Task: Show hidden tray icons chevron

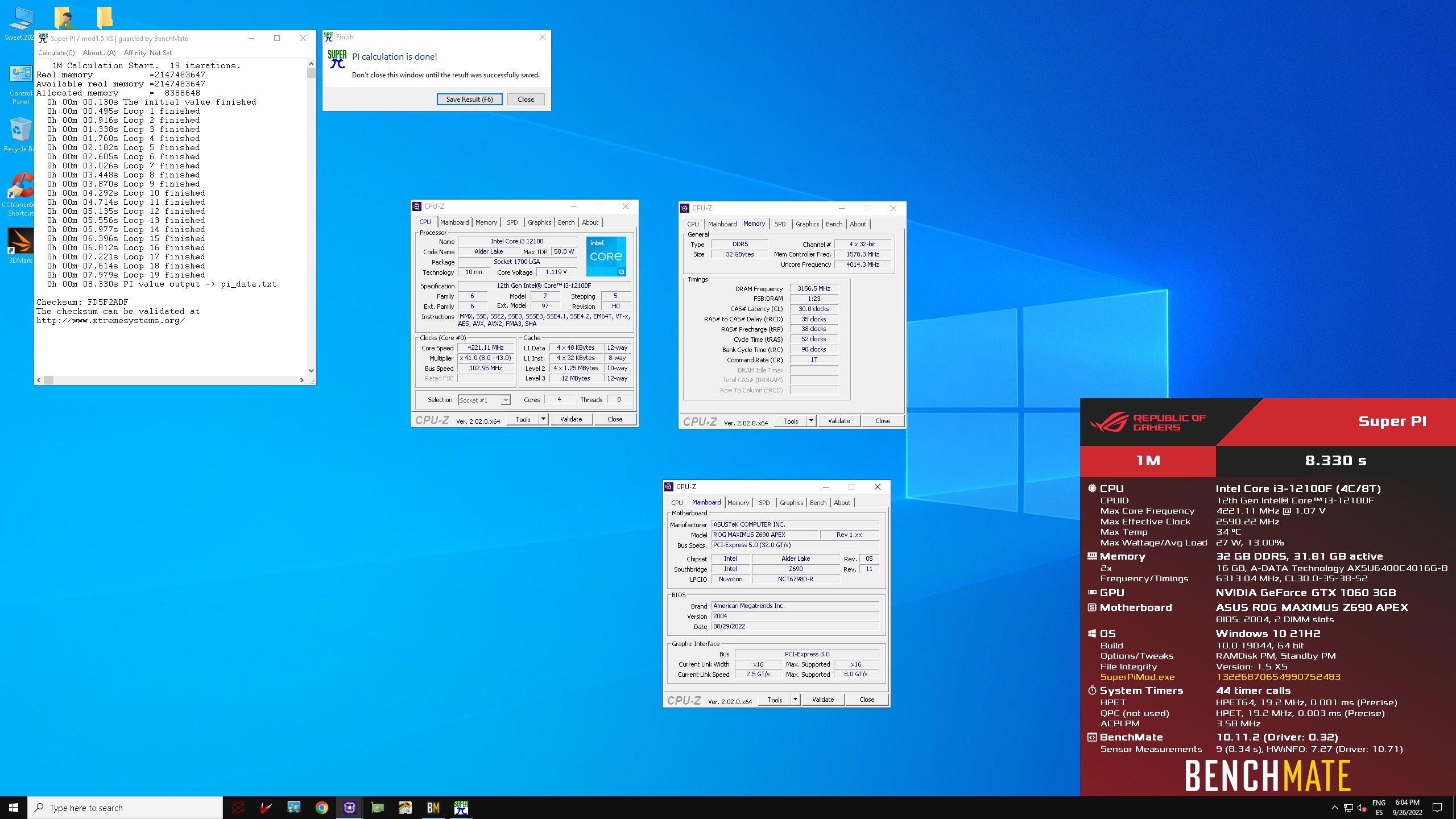Action: click(x=1335, y=808)
